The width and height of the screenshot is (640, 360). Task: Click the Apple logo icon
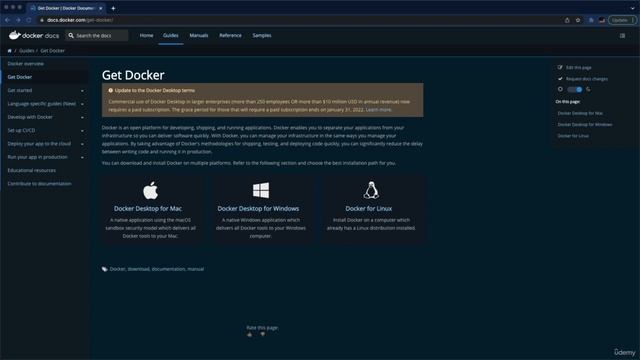pos(151,191)
